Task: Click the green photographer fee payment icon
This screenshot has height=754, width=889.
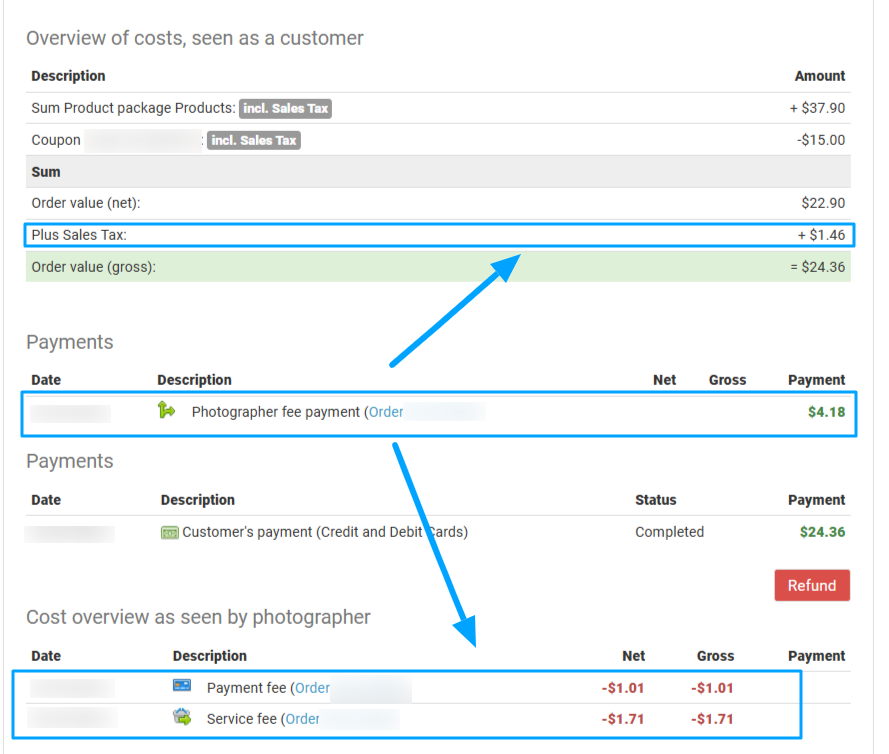Action: pos(166,409)
